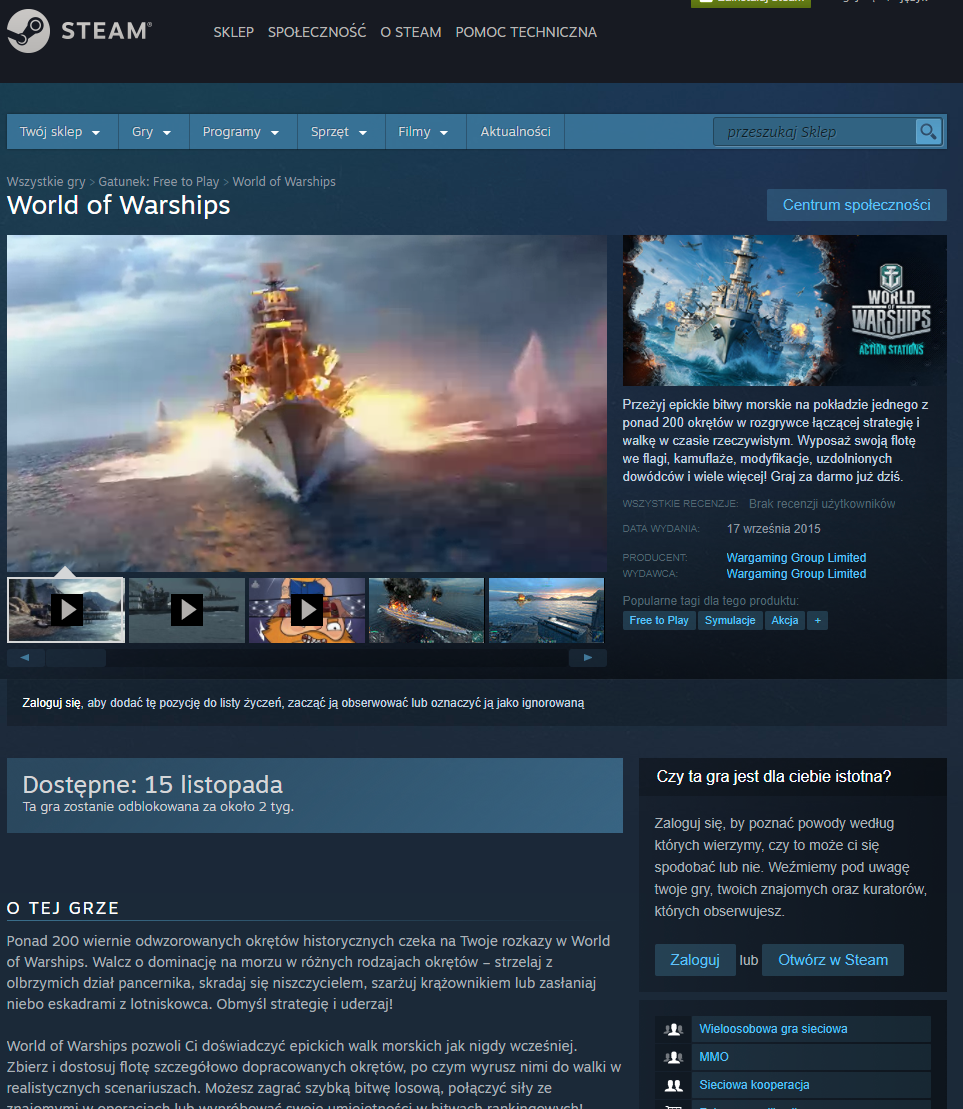Open the Gry dropdown menu
Image resolution: width=963 pixels, height=1109 pixels.
point(151,132)
